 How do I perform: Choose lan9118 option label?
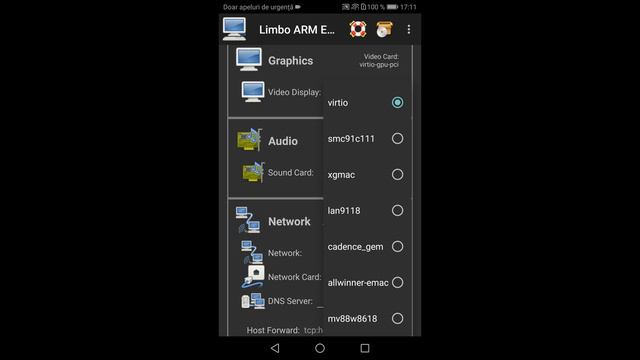pyautogui.click(x=344, y=211)
